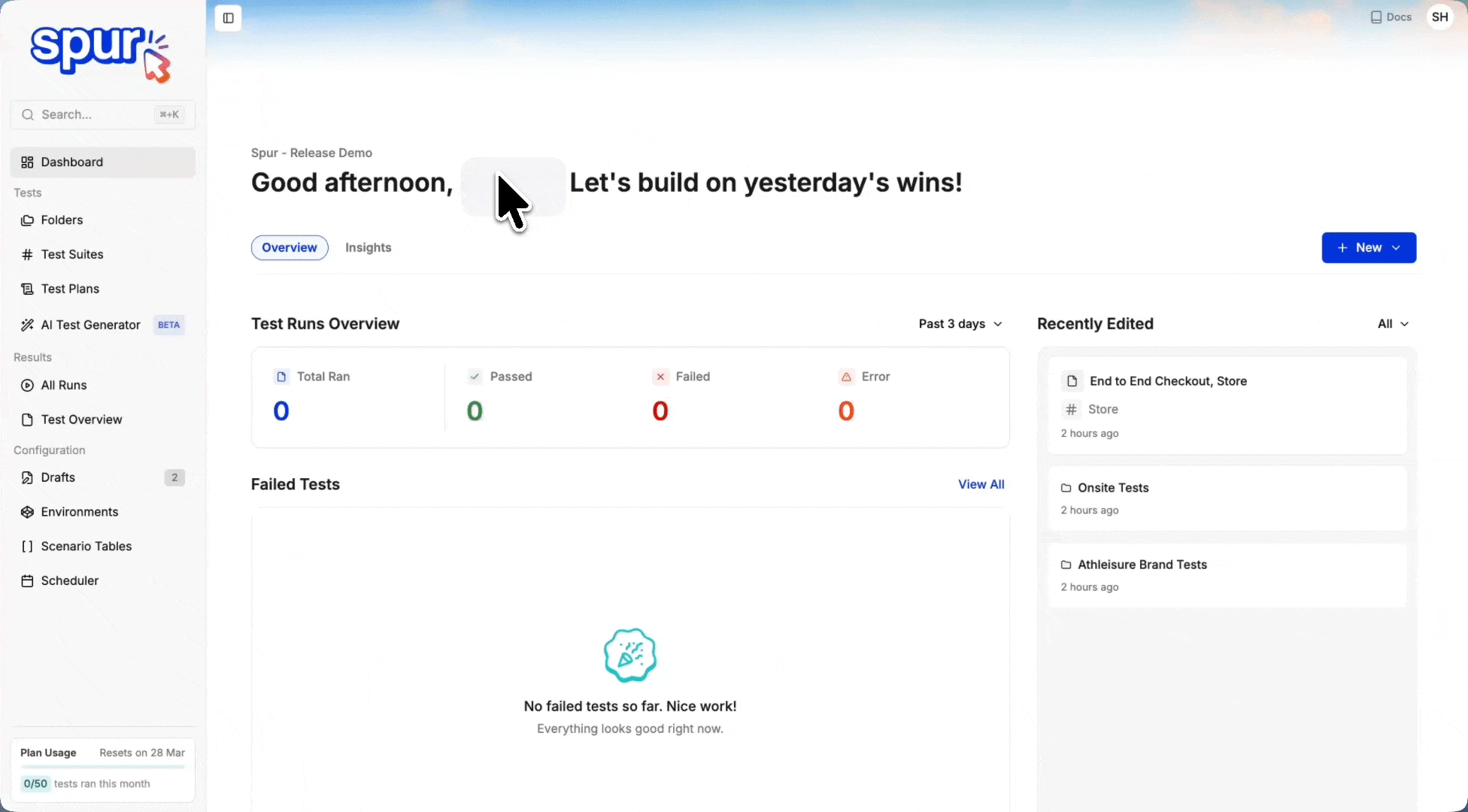
Task: Click the Scenario Tables icon
Action: [27, 546]
